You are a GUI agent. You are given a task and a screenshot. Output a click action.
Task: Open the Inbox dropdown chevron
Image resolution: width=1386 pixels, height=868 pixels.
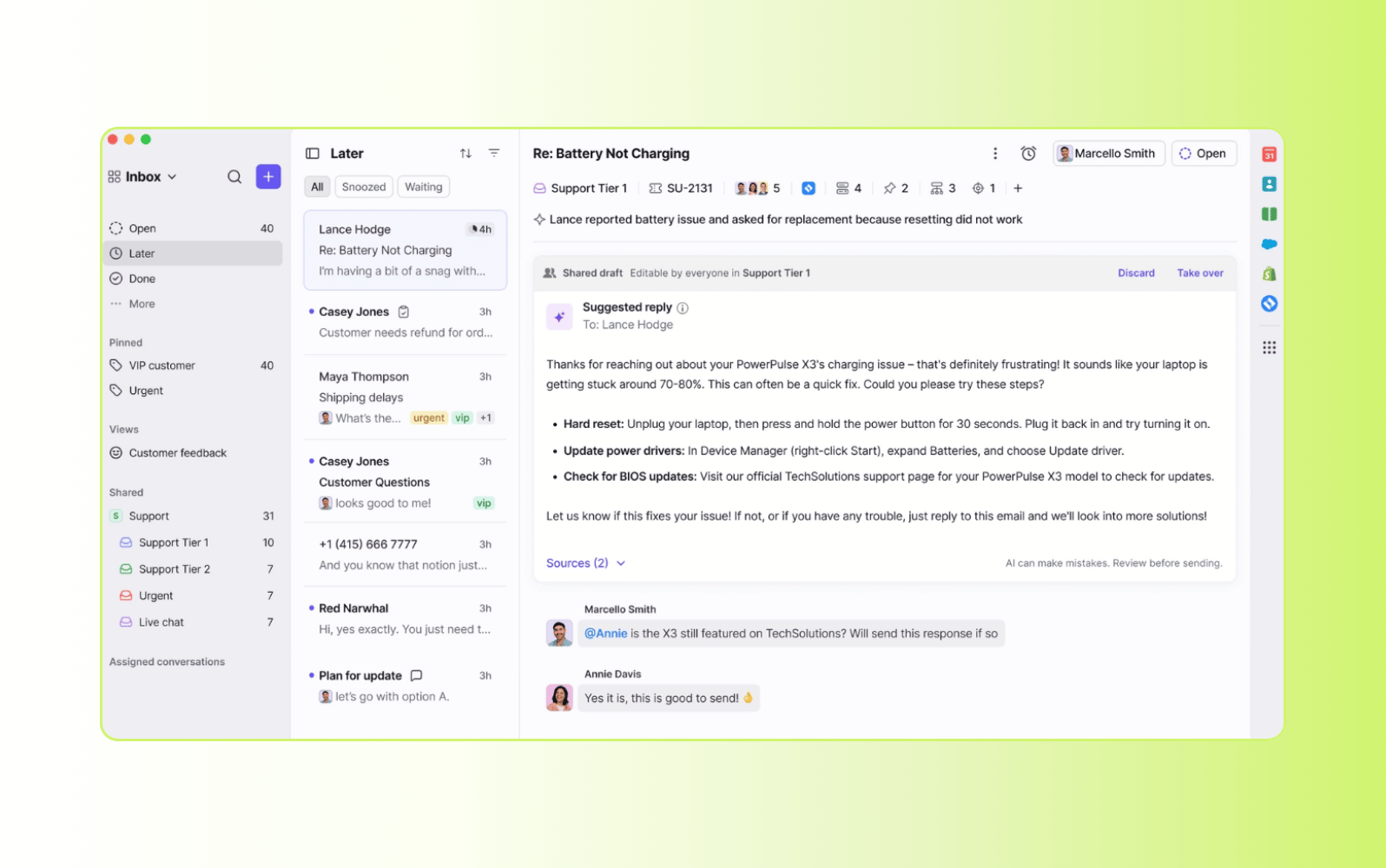[x=172, y=177]
